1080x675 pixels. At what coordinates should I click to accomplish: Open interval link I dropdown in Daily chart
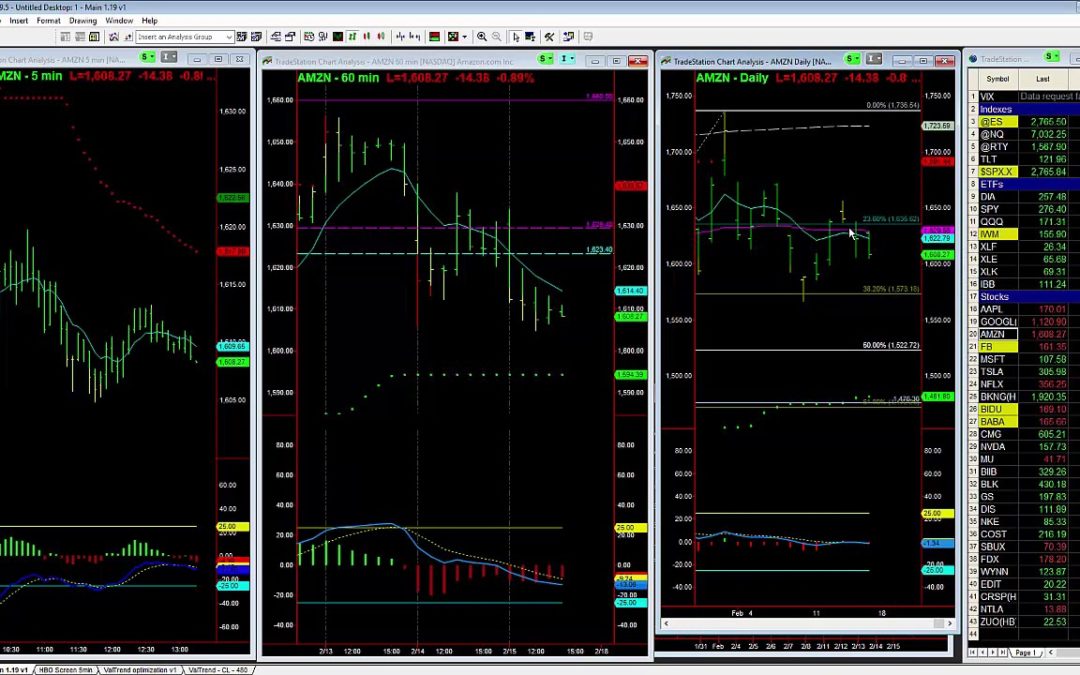873,59
